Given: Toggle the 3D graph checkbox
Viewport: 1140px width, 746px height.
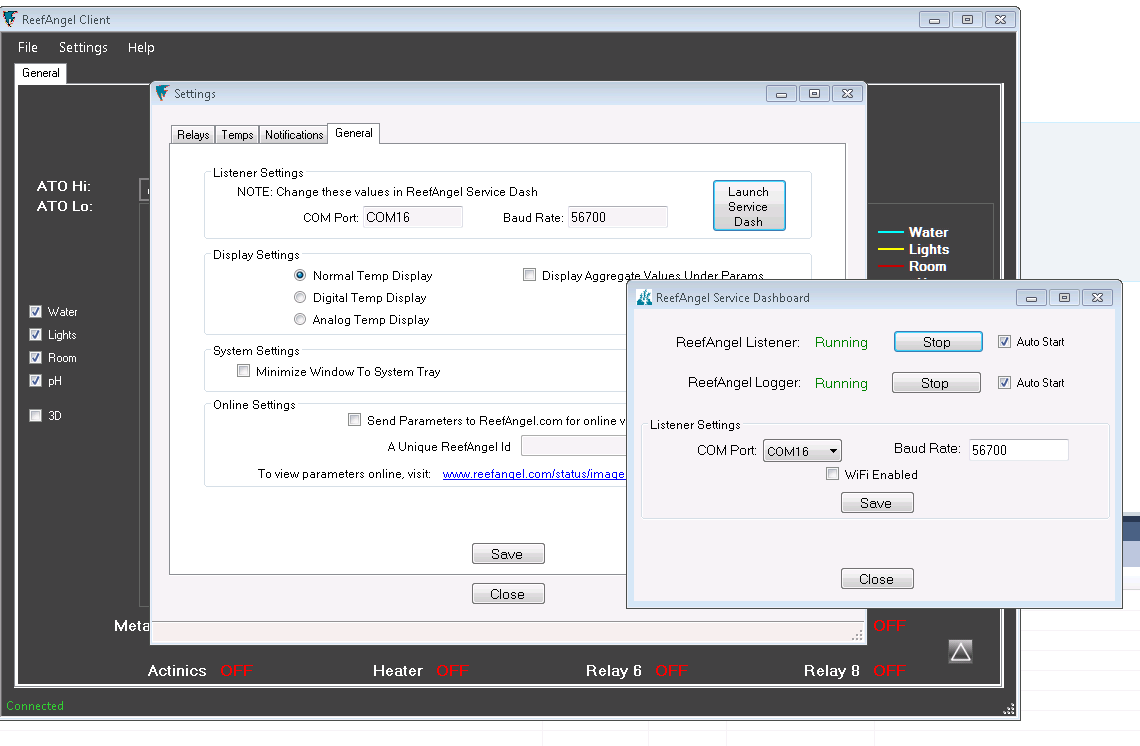Looking at the screenshot, I should coord(36,416).
